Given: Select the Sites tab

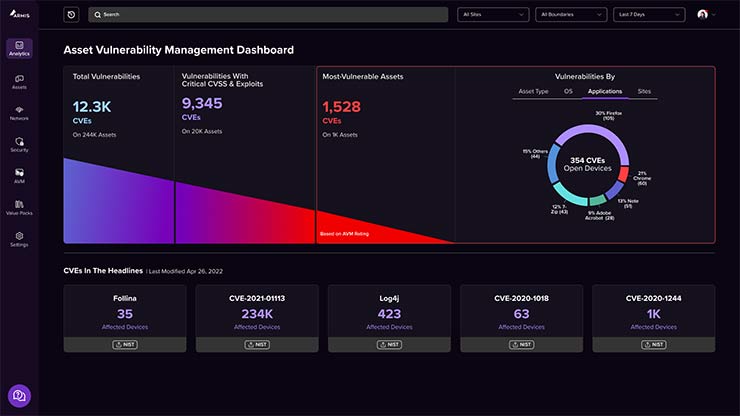Looking at the screenshot, I should point(644,91).
